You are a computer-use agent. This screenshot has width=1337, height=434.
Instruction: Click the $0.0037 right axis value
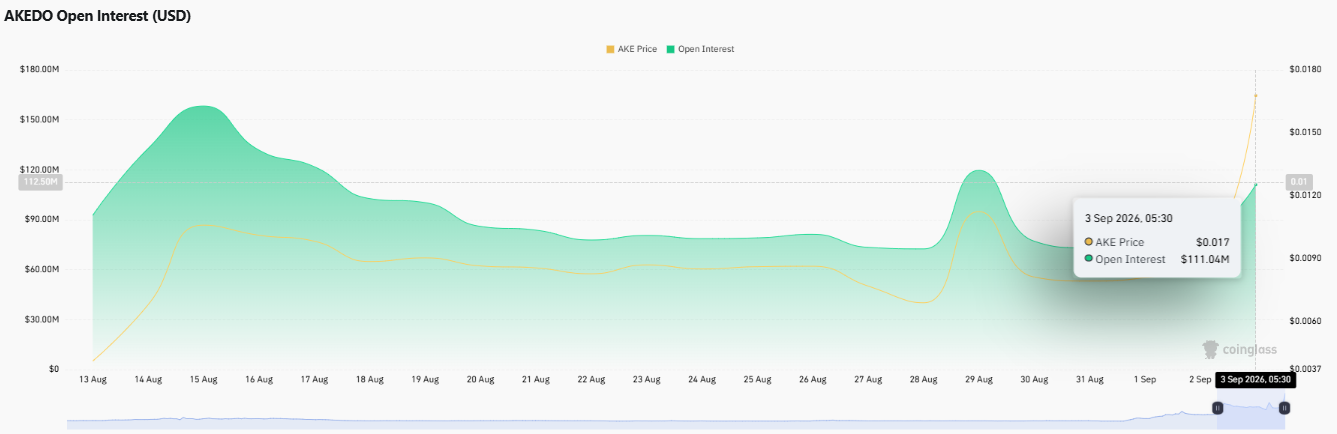pos(1305,369)
